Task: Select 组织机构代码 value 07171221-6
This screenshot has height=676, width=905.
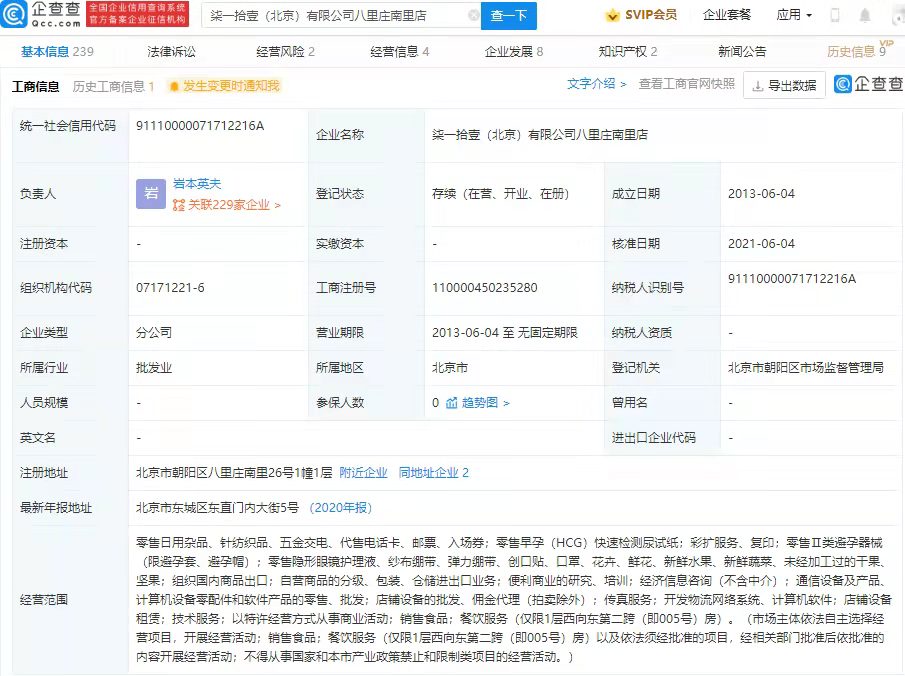Action: click(x=170, y=287)
